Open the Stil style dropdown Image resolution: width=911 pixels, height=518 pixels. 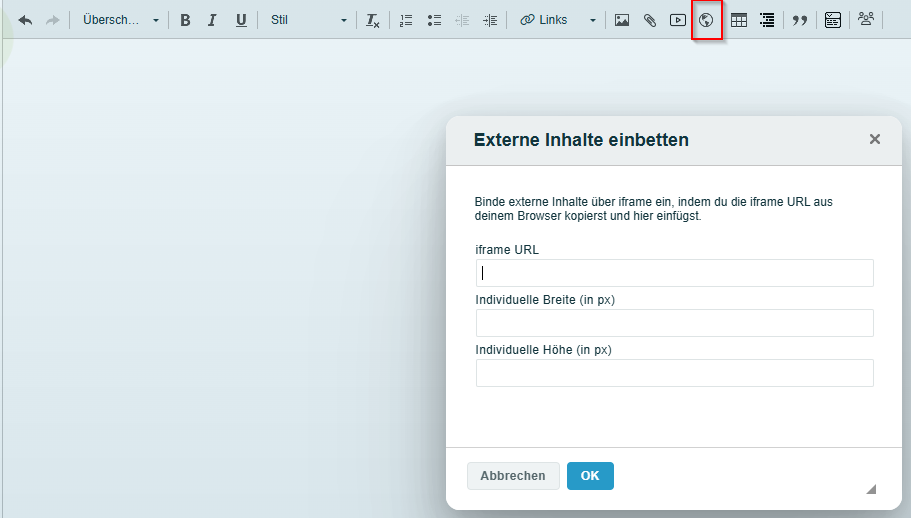coord(309,20)
